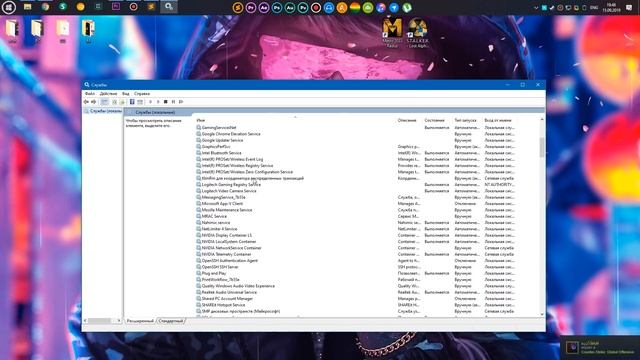Toggle the console tree show/hide toolbar icon
Image resolution: width=640 pixels, height=360 pixels.
104,102
